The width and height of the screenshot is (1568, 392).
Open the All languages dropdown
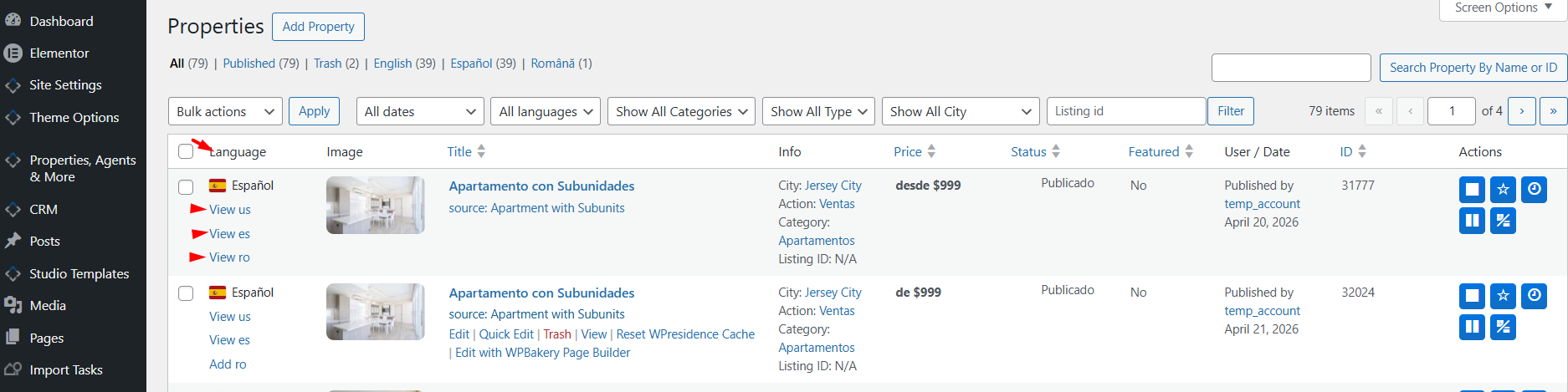pyautogui.click(x=546, y=111)
